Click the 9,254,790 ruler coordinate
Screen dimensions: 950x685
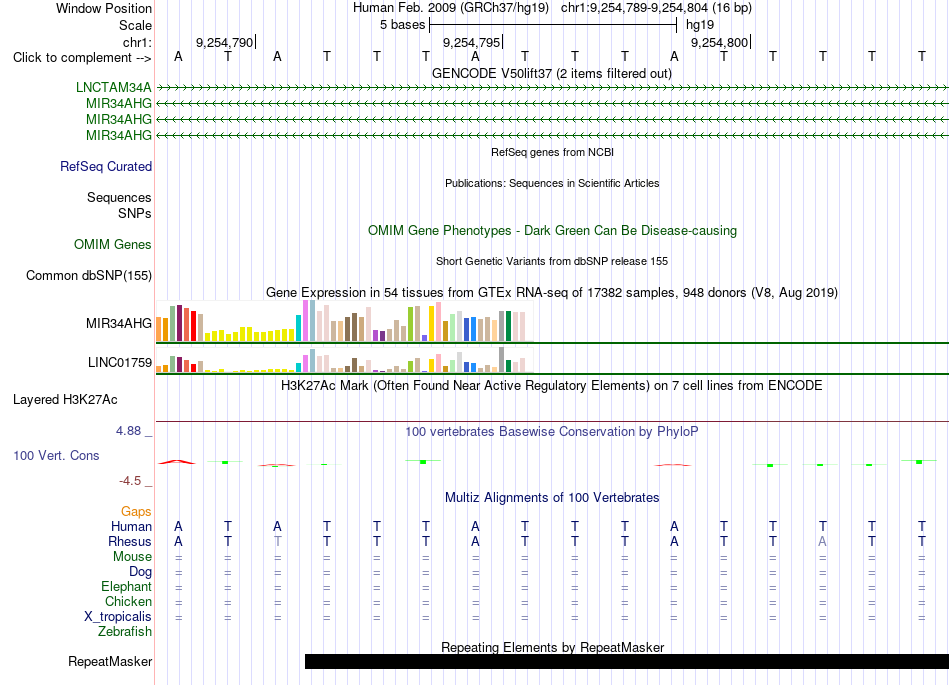pyautogui.click(x=224, y=42)
